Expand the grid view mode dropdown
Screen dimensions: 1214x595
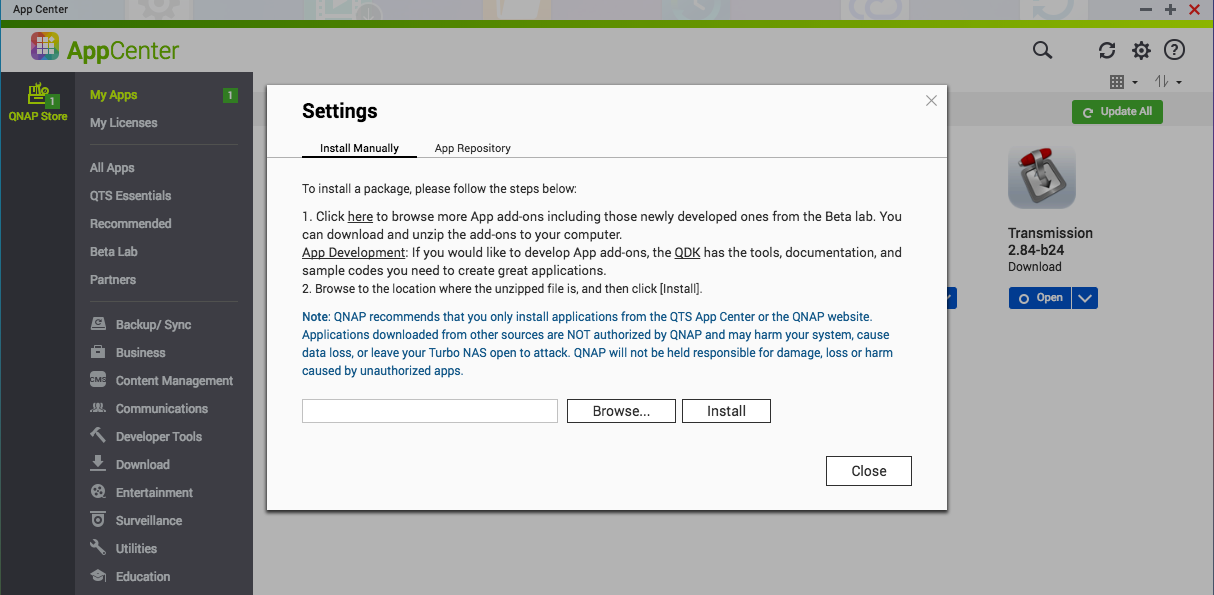coord(1124,82)
